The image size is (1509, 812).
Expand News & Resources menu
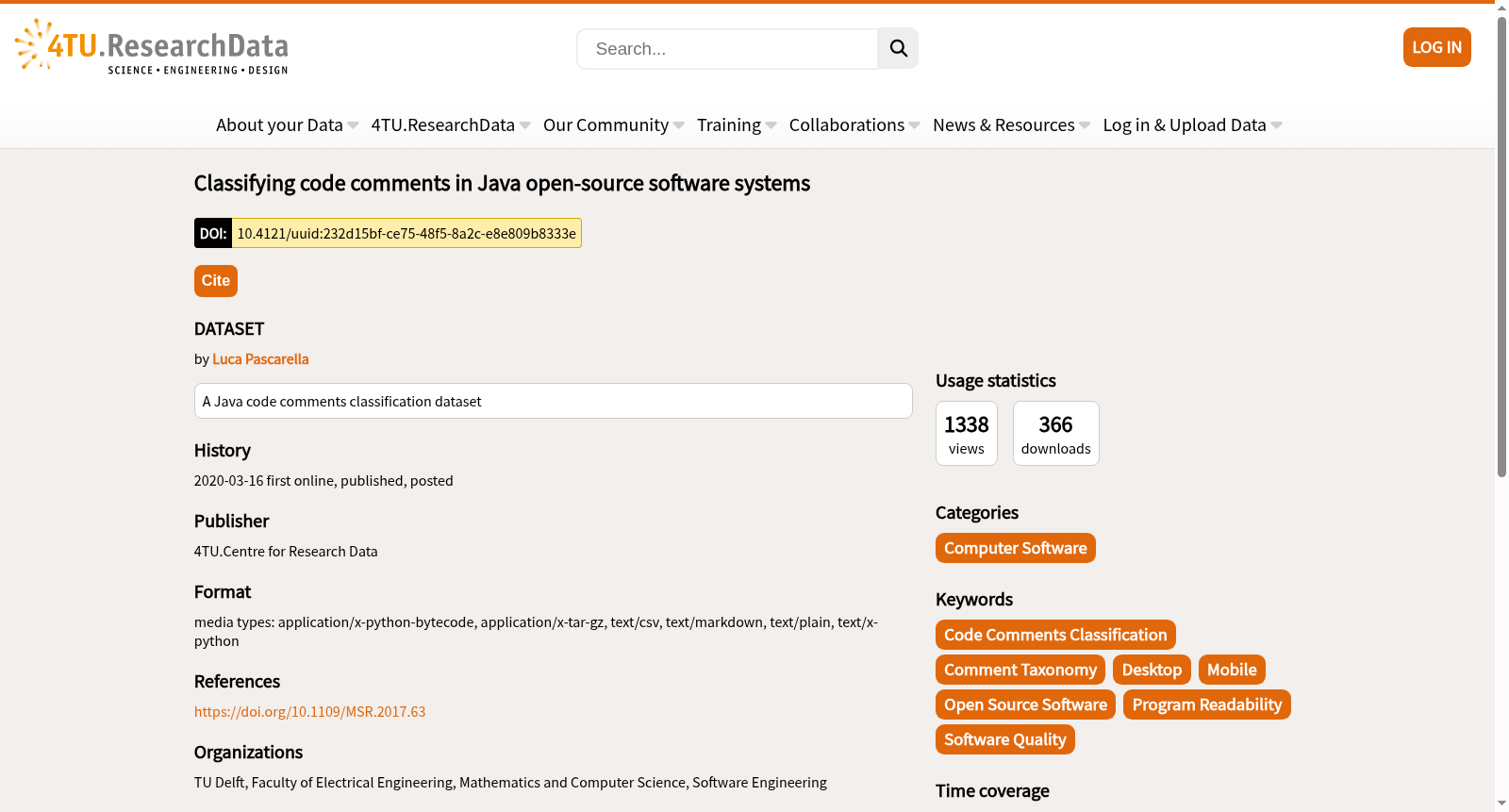(1011, 124)
